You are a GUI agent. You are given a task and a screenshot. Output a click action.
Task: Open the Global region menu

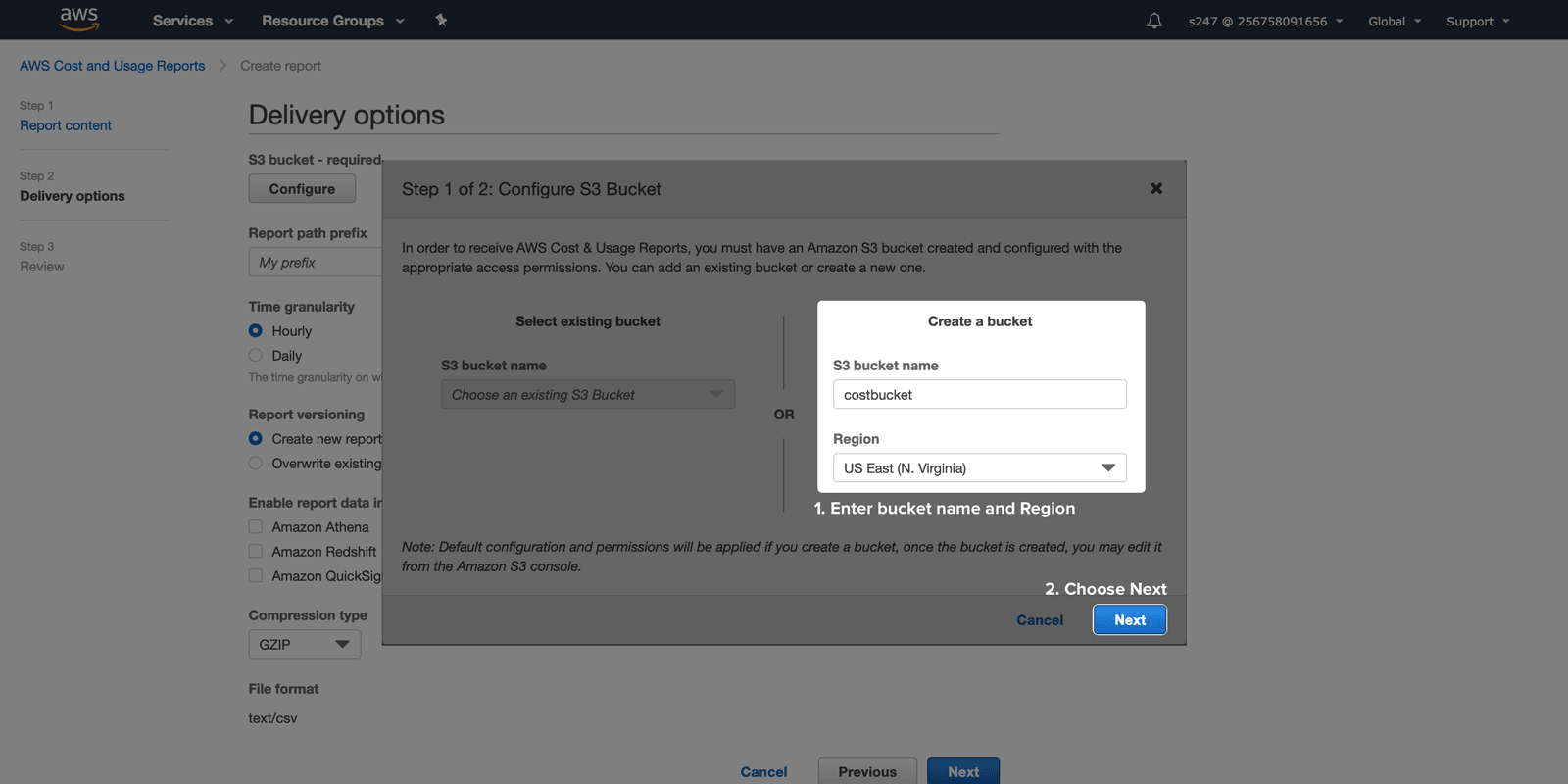tap(1395, 21)
